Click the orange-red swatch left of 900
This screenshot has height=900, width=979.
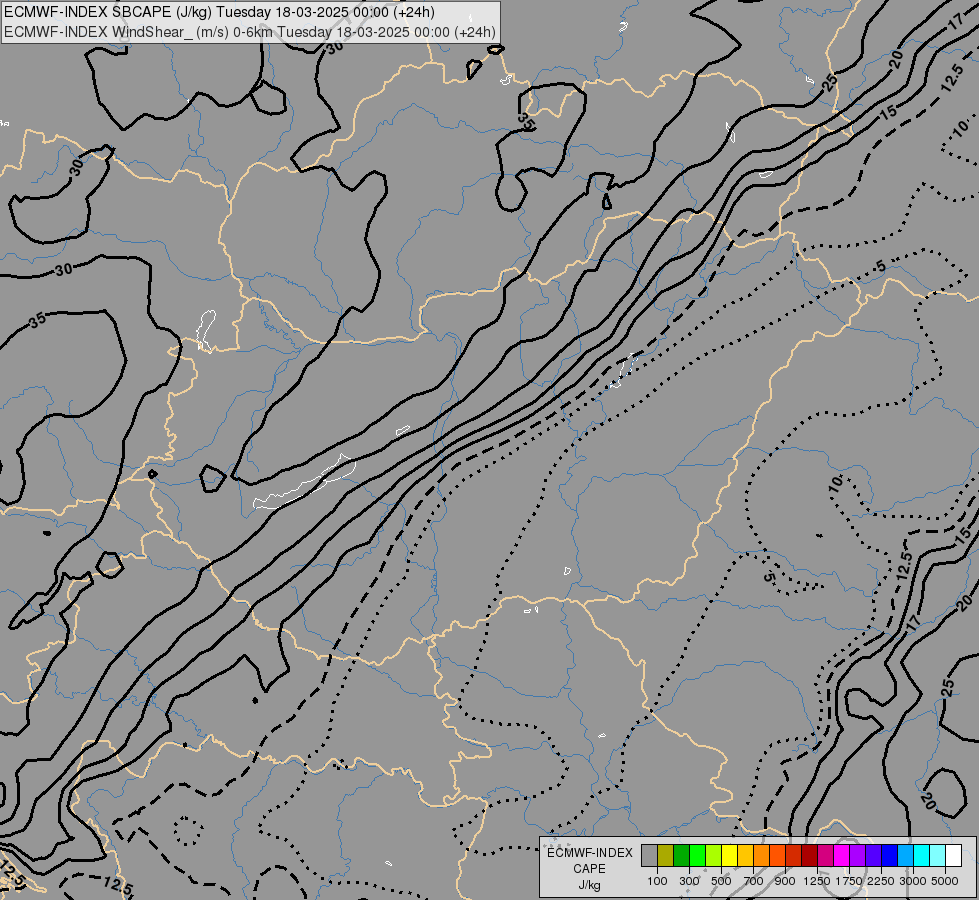[x=777, y=855]
